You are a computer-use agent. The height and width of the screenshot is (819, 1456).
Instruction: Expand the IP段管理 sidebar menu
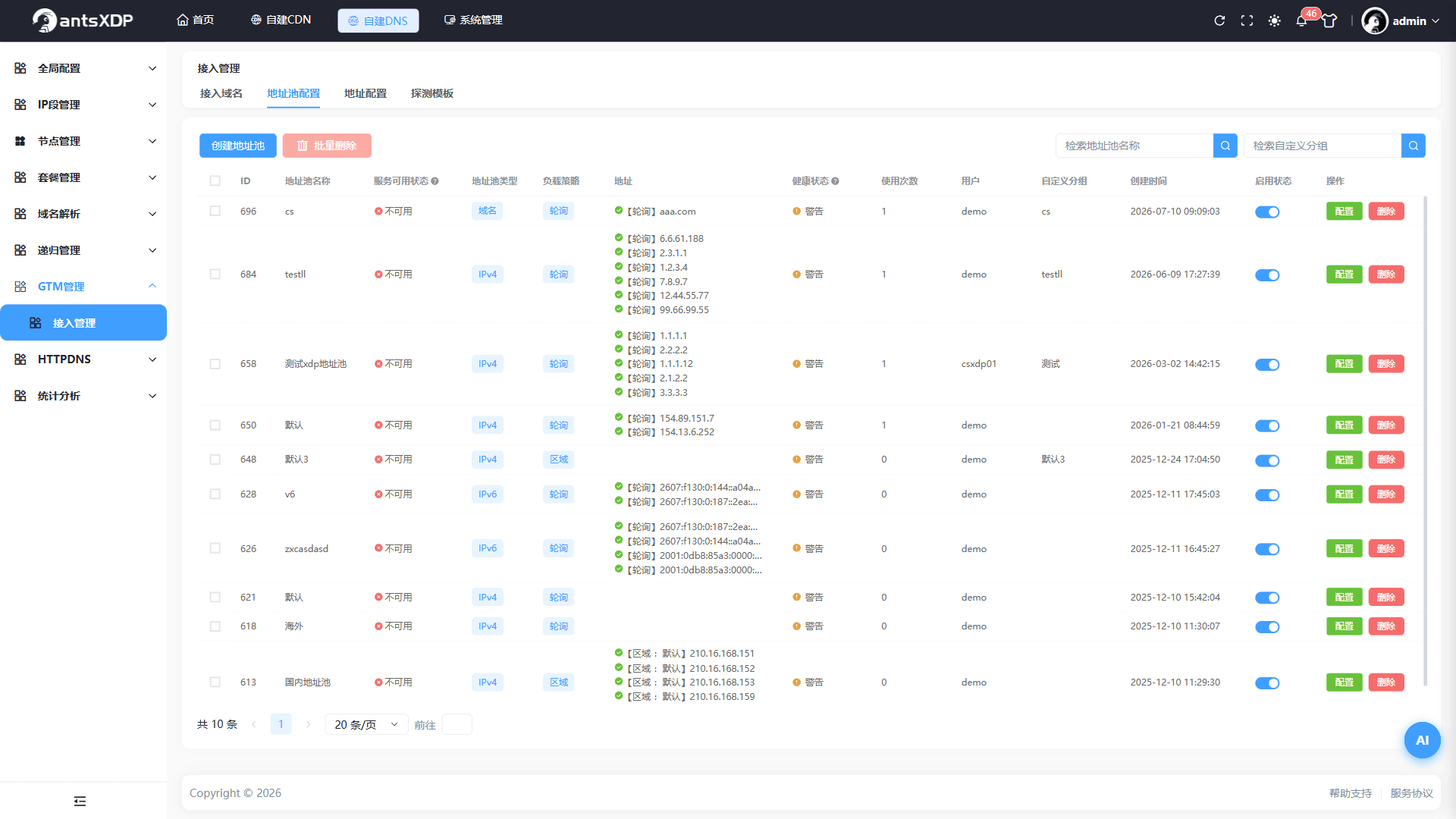tap(83, 105)
